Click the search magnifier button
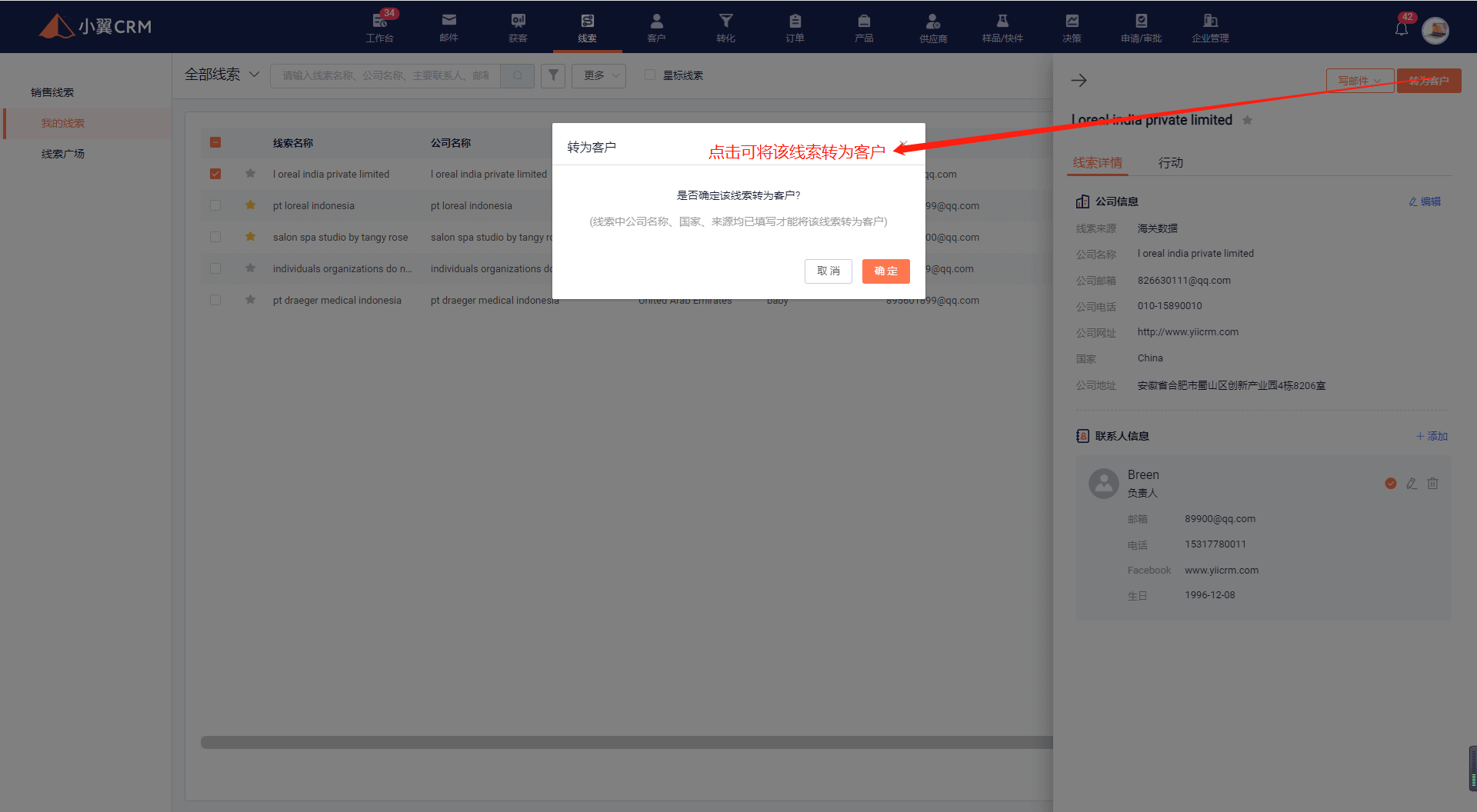 coord(518,75)
